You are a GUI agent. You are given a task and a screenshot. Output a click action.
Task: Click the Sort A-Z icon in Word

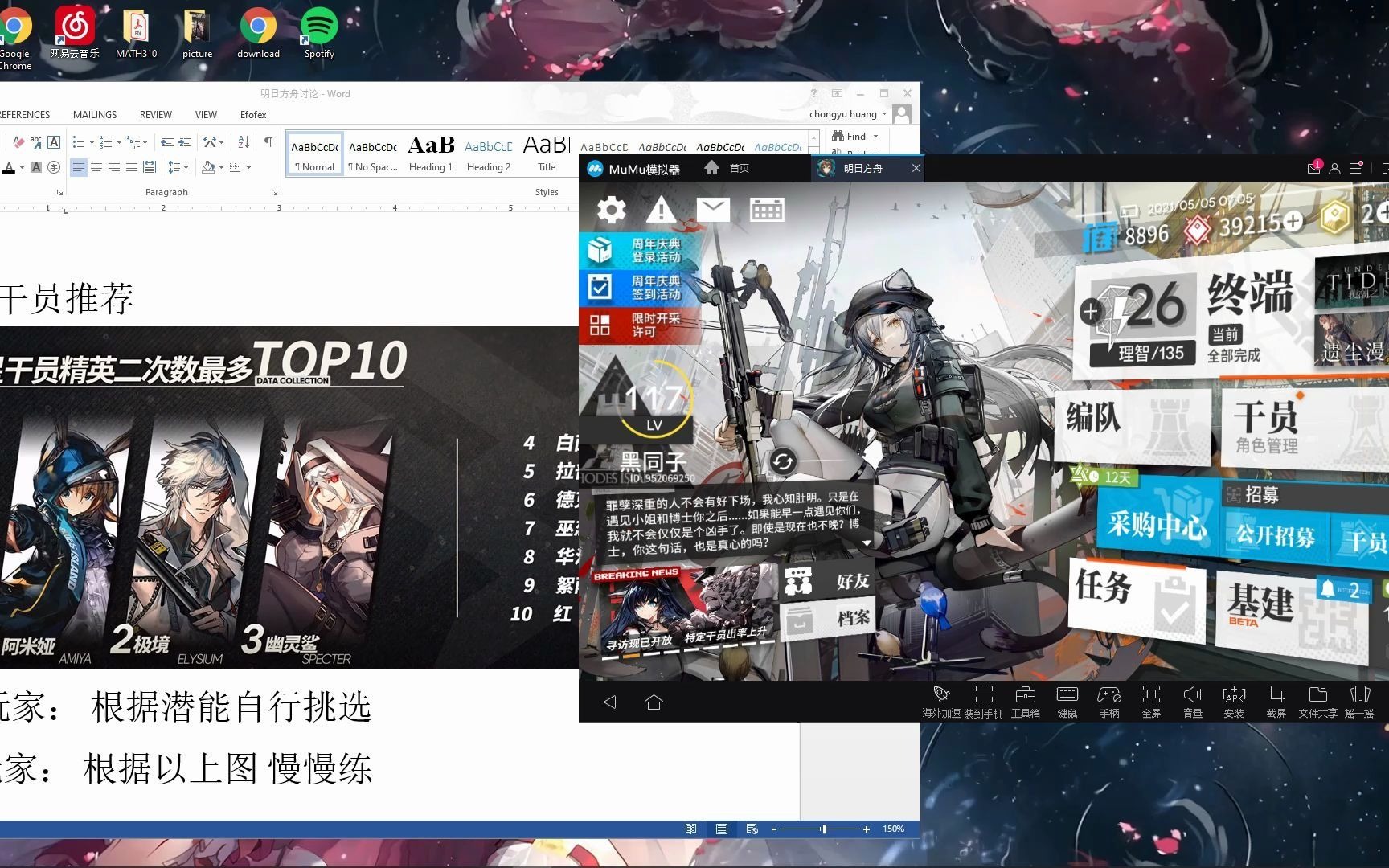[x=244, y=142]
